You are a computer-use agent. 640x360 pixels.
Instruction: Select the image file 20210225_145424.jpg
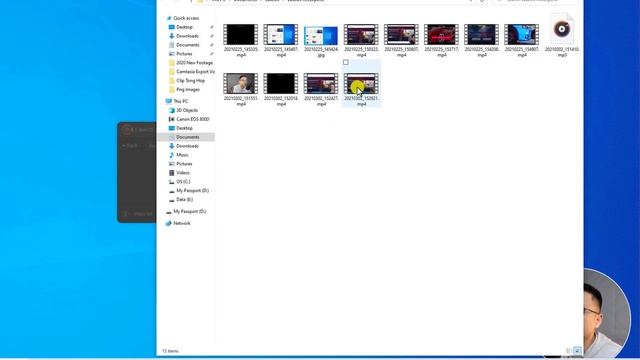321,40
